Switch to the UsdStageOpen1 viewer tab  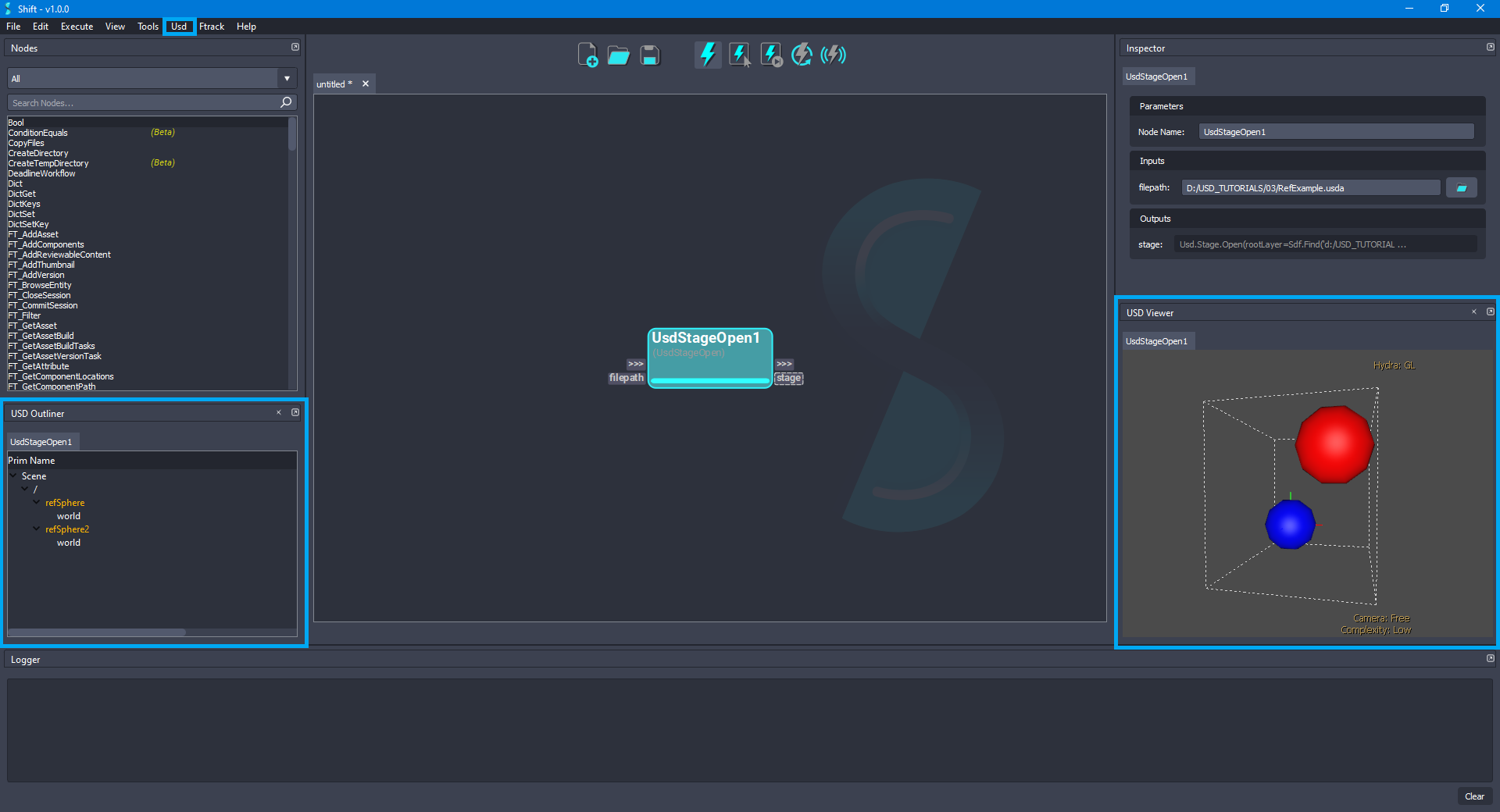tap(1157, 340)
